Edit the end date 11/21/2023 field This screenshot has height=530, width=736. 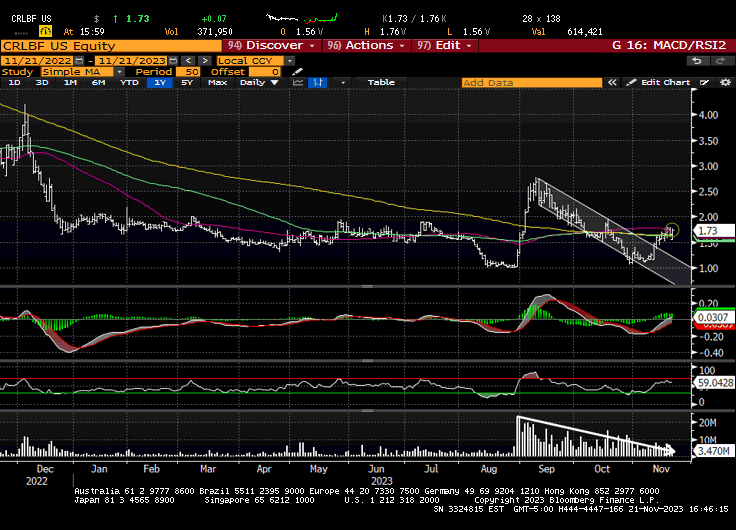coord(132,61)
